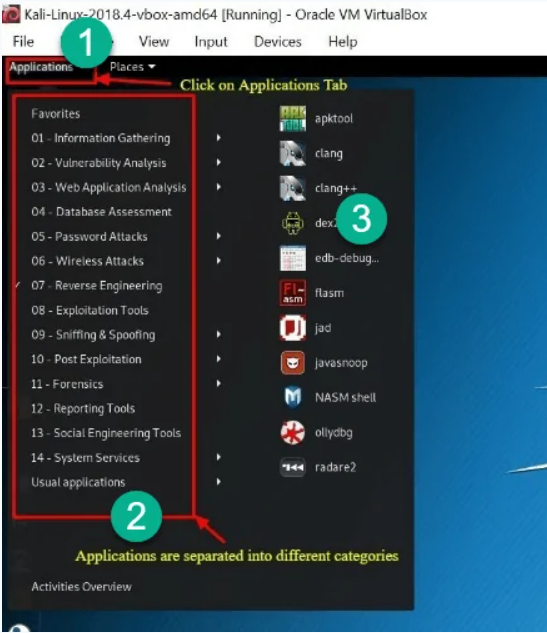The height and width of the screenshot is (633, 547).
Task: Open the ollydbg icon
Action: [293, 432]
